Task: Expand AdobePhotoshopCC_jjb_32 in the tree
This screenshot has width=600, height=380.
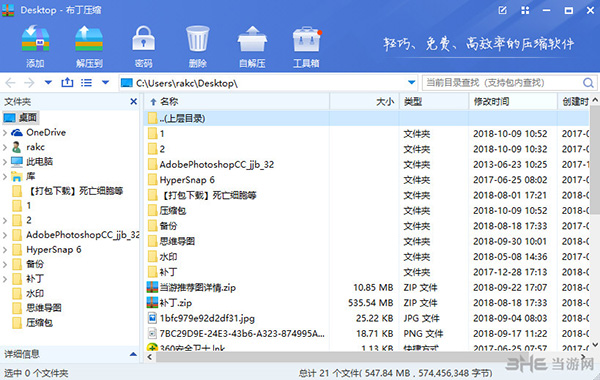Action: (x=5, y=235)
